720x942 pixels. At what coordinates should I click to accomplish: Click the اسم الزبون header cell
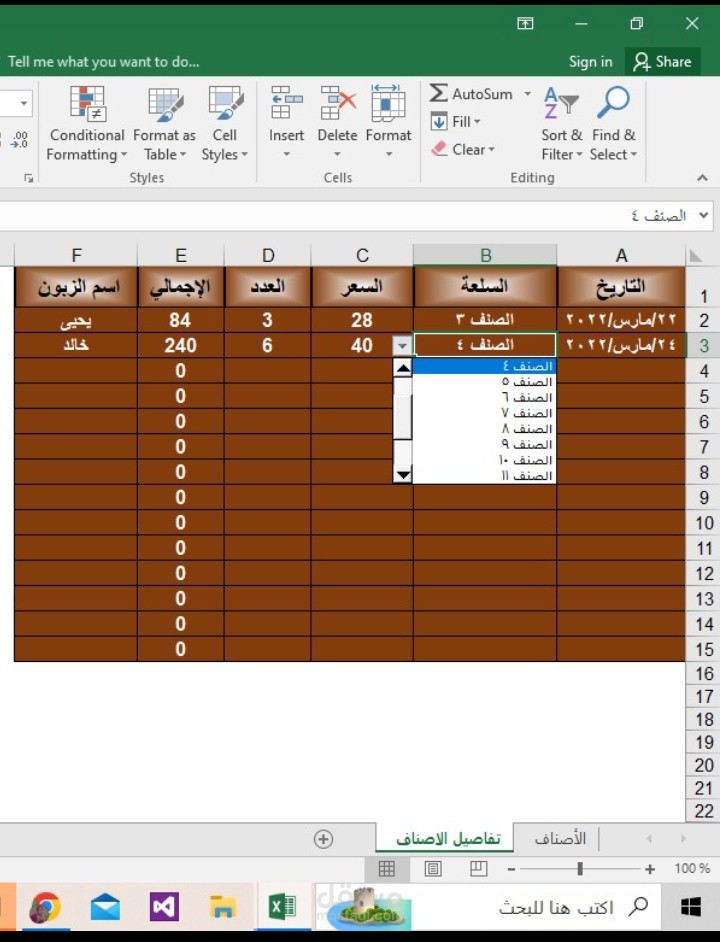click(x=76, y=287)
